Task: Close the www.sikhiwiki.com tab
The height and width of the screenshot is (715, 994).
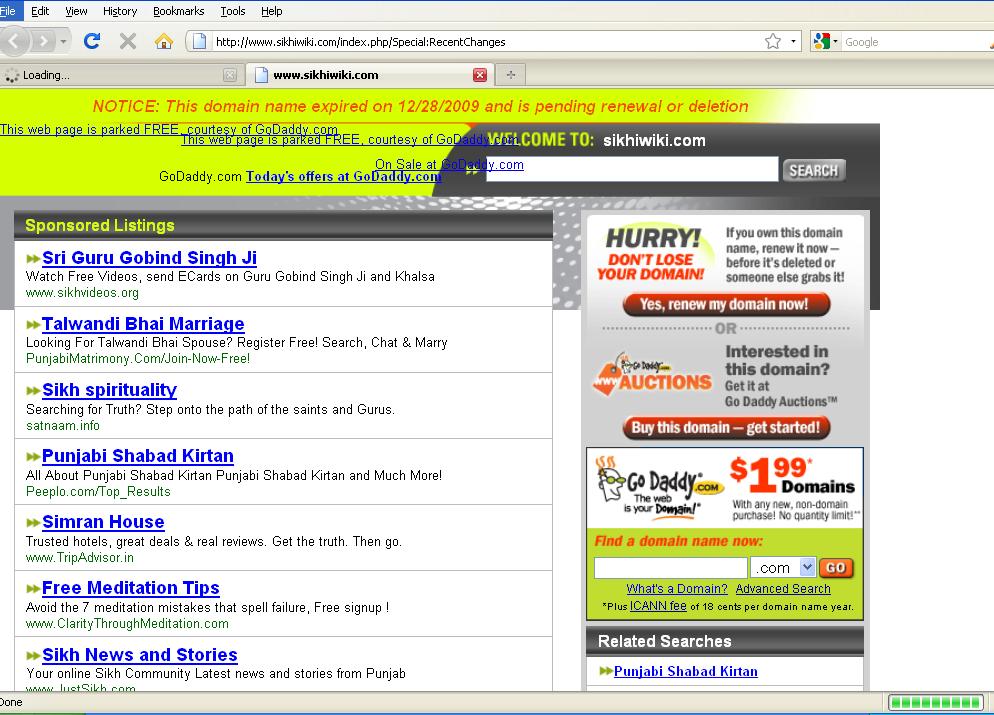Action: pyautogui.click(x=480, y=75)
